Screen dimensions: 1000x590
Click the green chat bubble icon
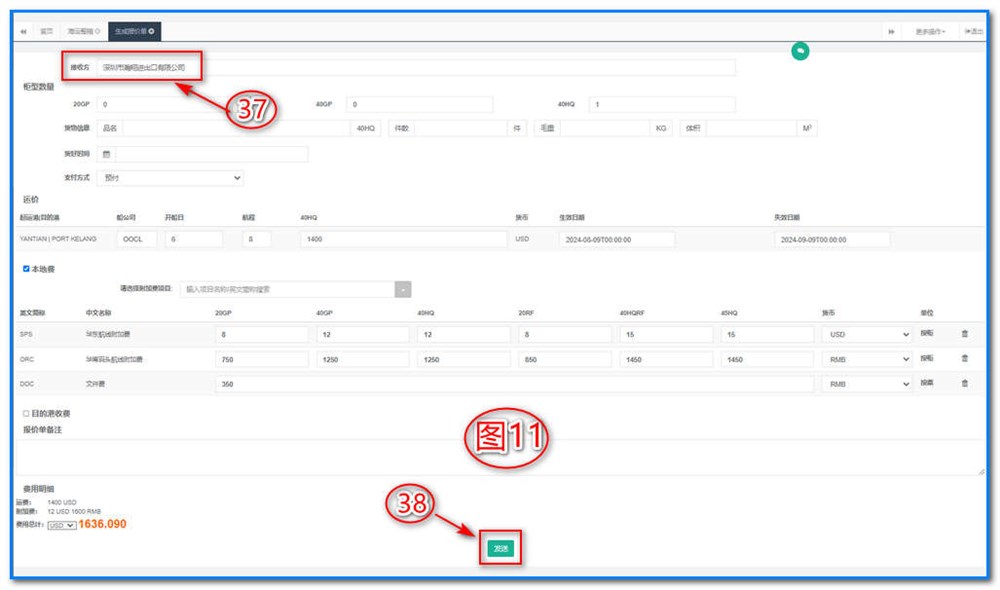pos(800,51)
